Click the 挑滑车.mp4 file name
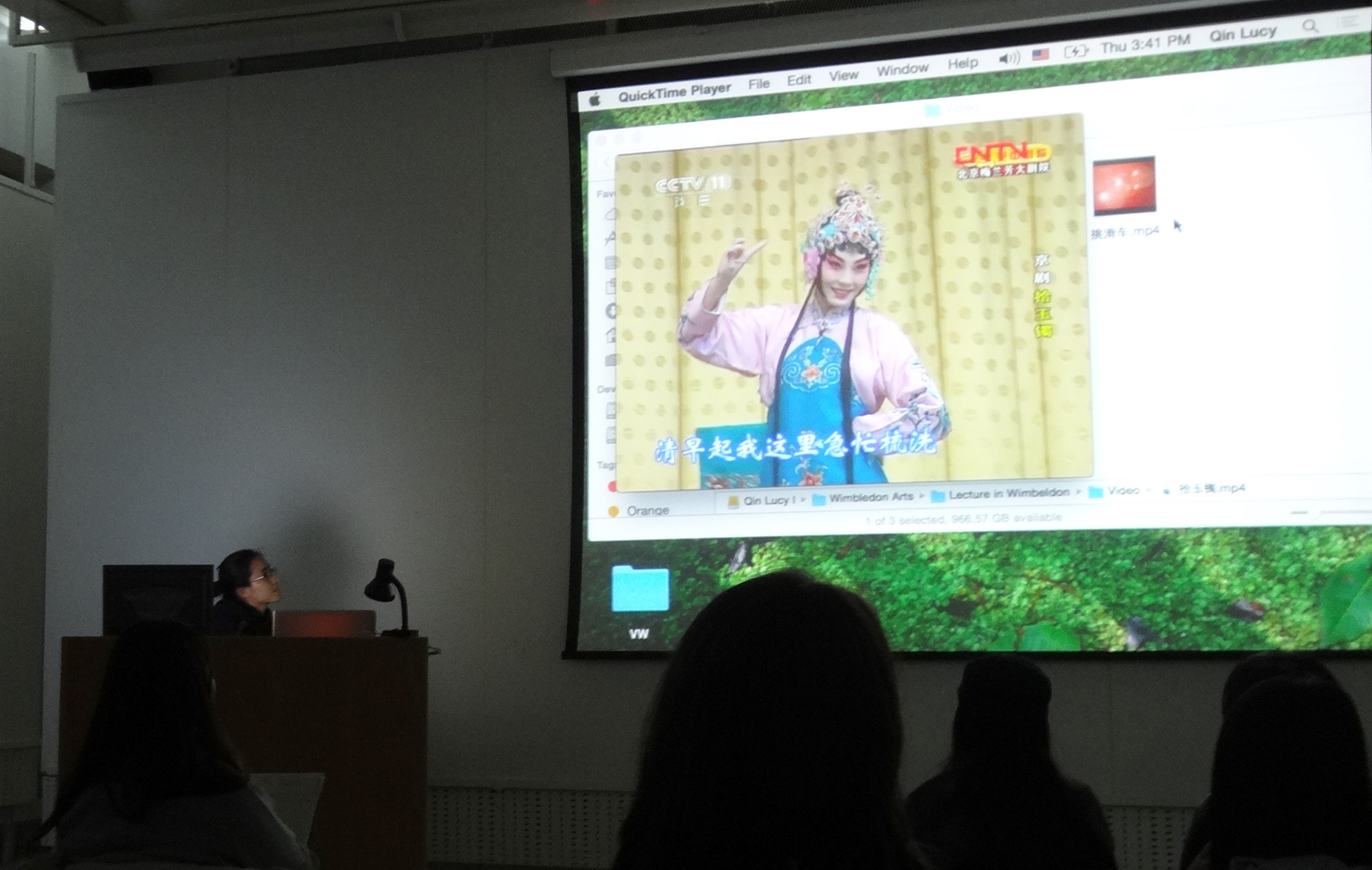Viewport: 1372px width, 870px height. (x=1125, y=232)
